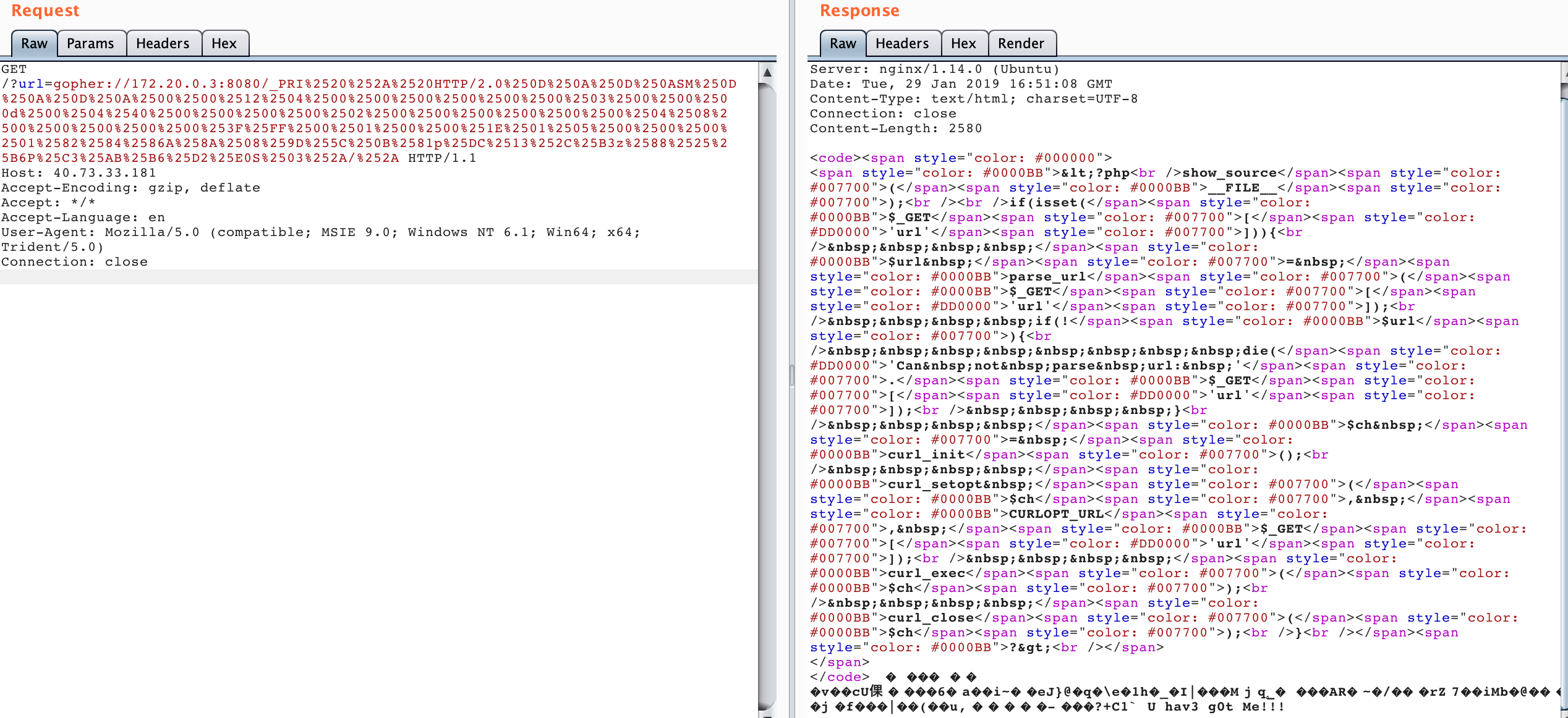Click the curl_init text in response
The height and width of the screenshot is (718, 1568).
pos(927,455)
